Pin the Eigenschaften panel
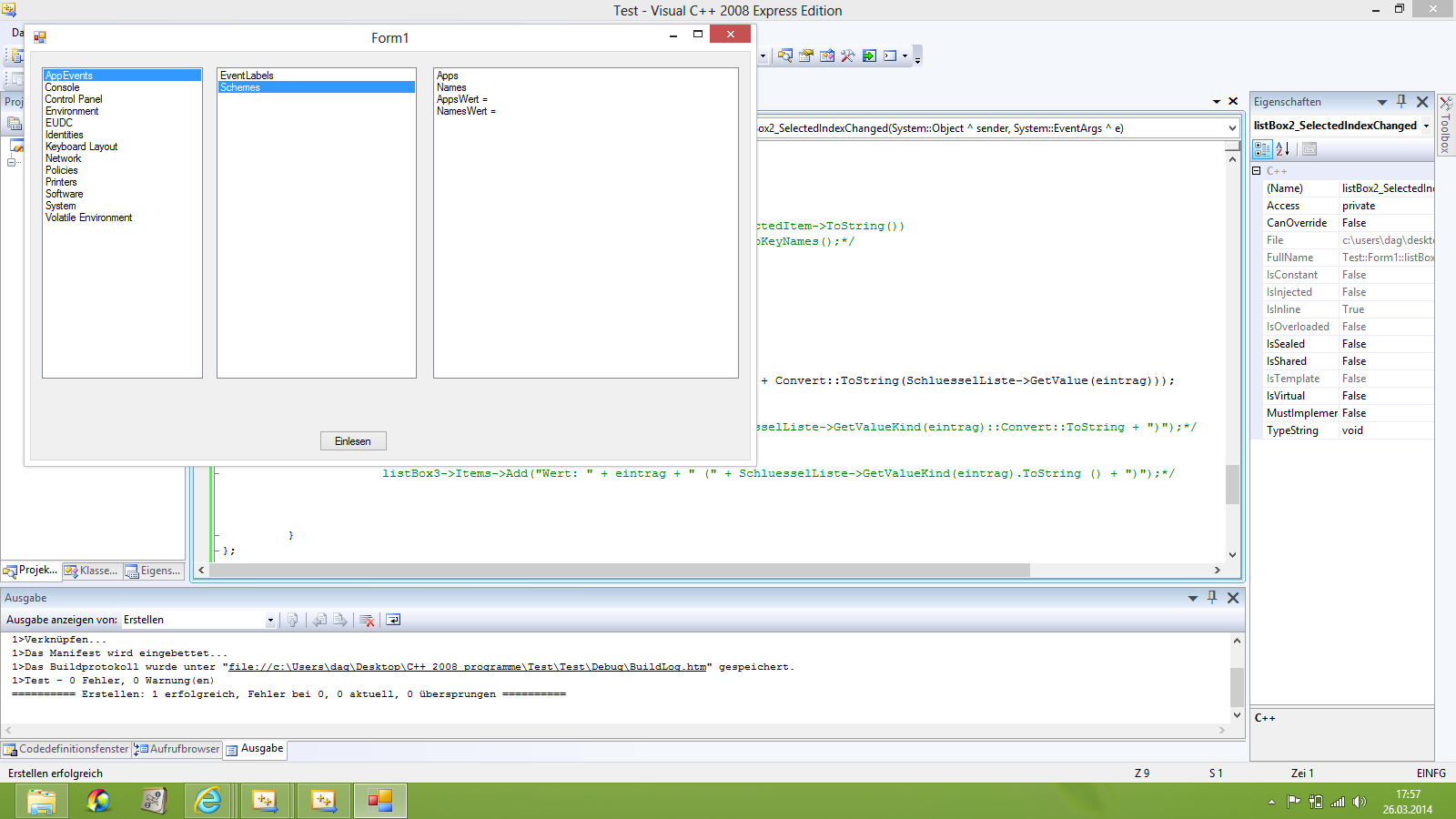 [1401, 102]
